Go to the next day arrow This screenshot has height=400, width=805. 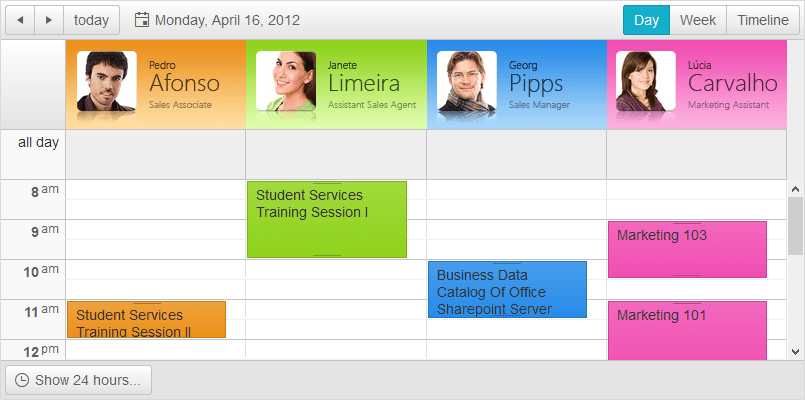tap(48, 20)
